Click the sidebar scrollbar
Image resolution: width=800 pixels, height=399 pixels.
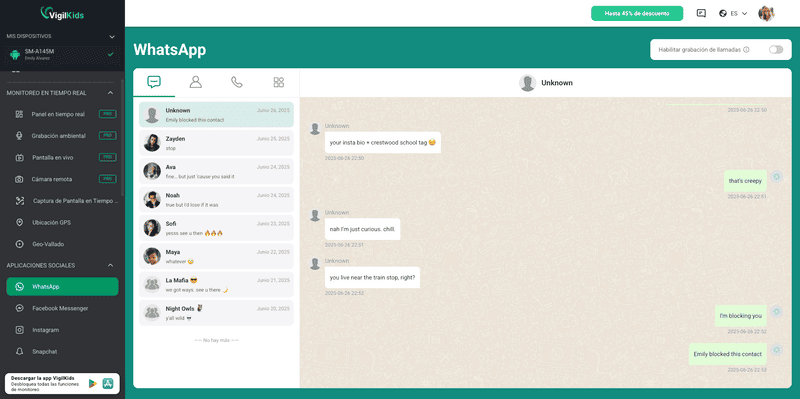click(122, 138)
